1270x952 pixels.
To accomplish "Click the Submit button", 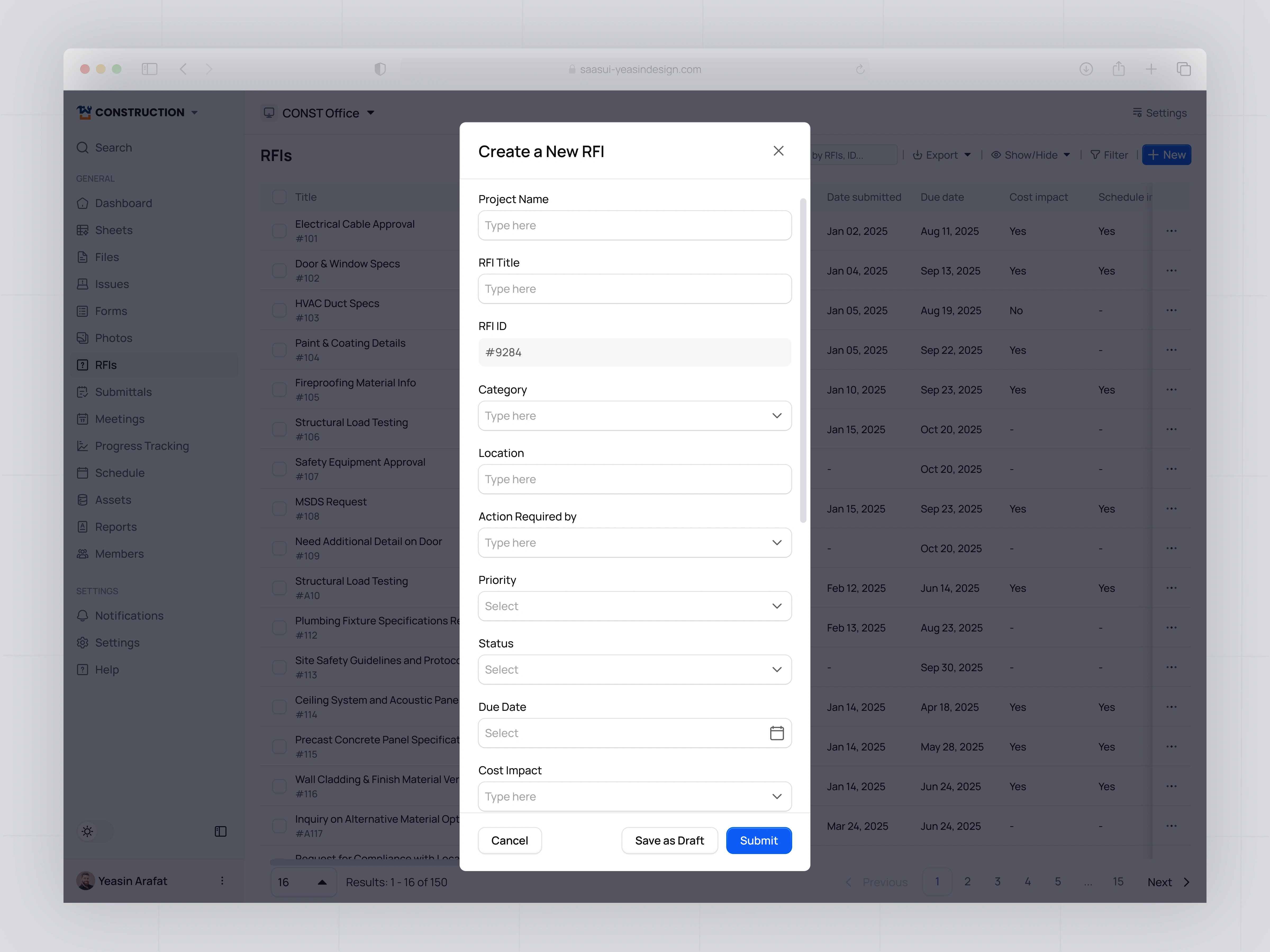I will pyautogui.click(x=759, y=840).
